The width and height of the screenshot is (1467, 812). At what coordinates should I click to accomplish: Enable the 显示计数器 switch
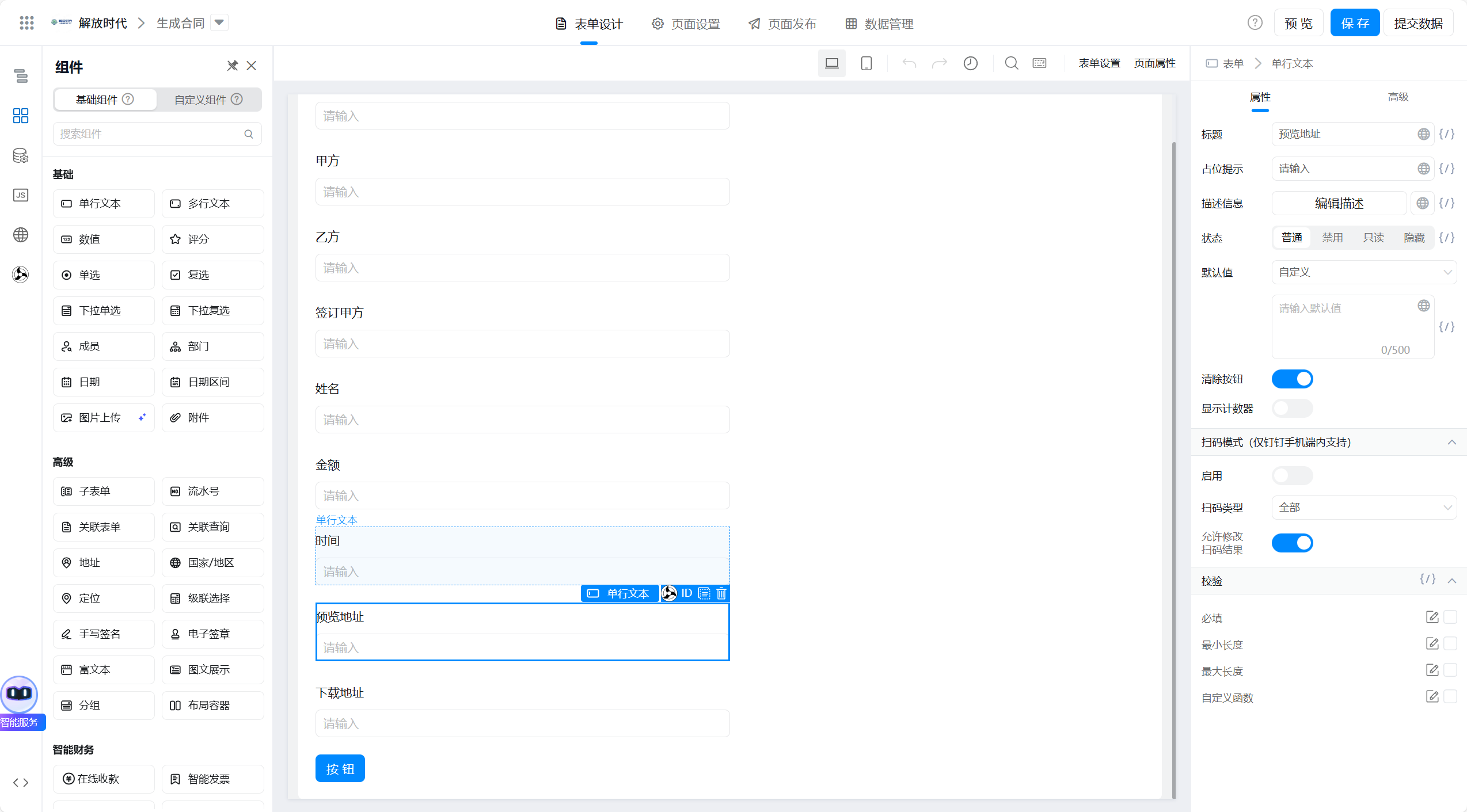(1292, 409)
